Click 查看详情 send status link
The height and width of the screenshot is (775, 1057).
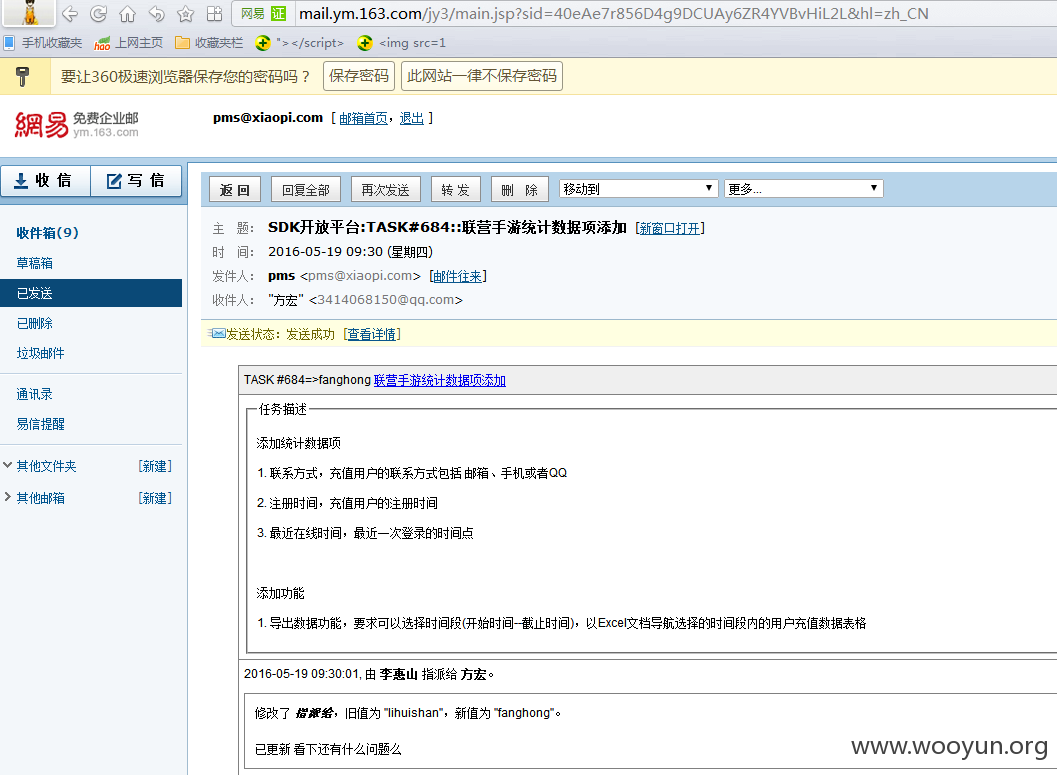(371, 334)
